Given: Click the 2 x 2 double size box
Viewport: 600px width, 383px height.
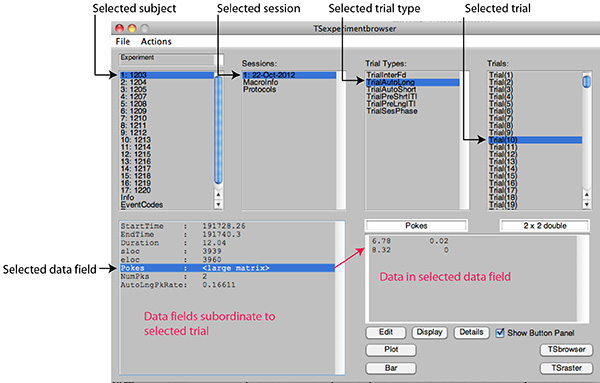Looking at the screenshot, I should pyautogui.click(x=545, y=226).
